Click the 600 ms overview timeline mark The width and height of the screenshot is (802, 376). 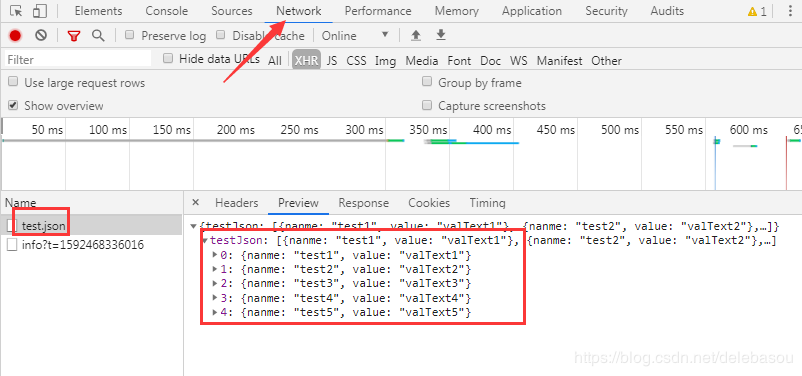pos(748,130)
